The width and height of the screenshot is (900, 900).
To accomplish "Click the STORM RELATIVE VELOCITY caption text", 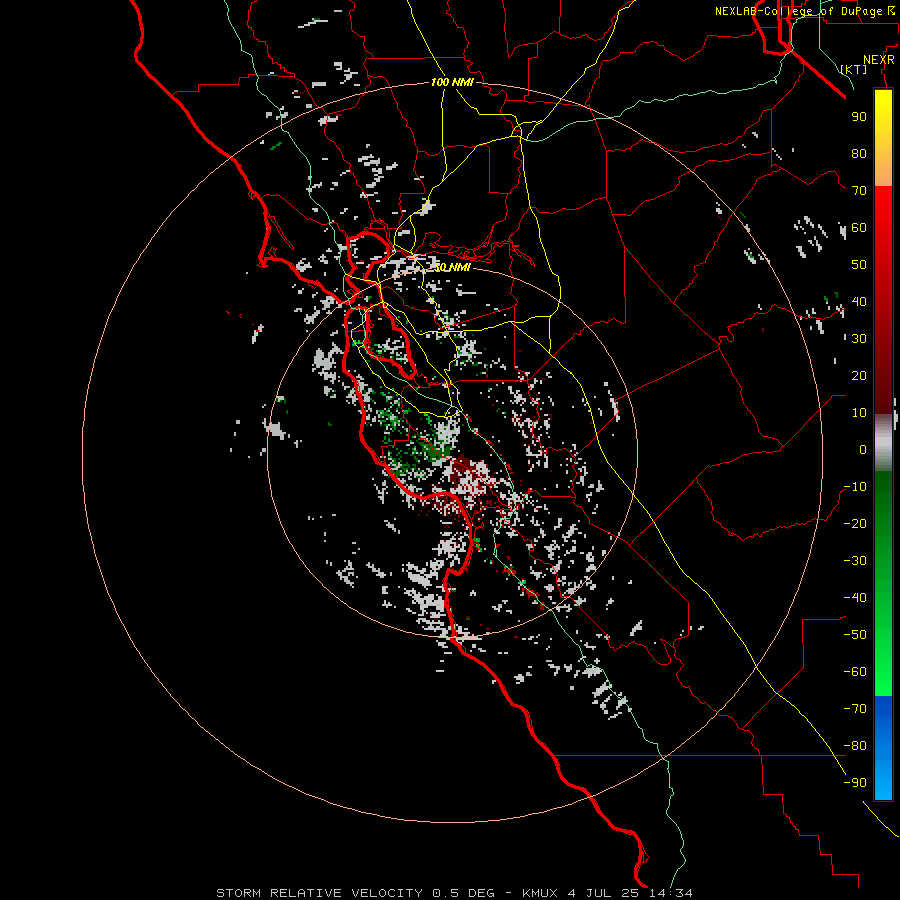I will click(x=319, y=893).
